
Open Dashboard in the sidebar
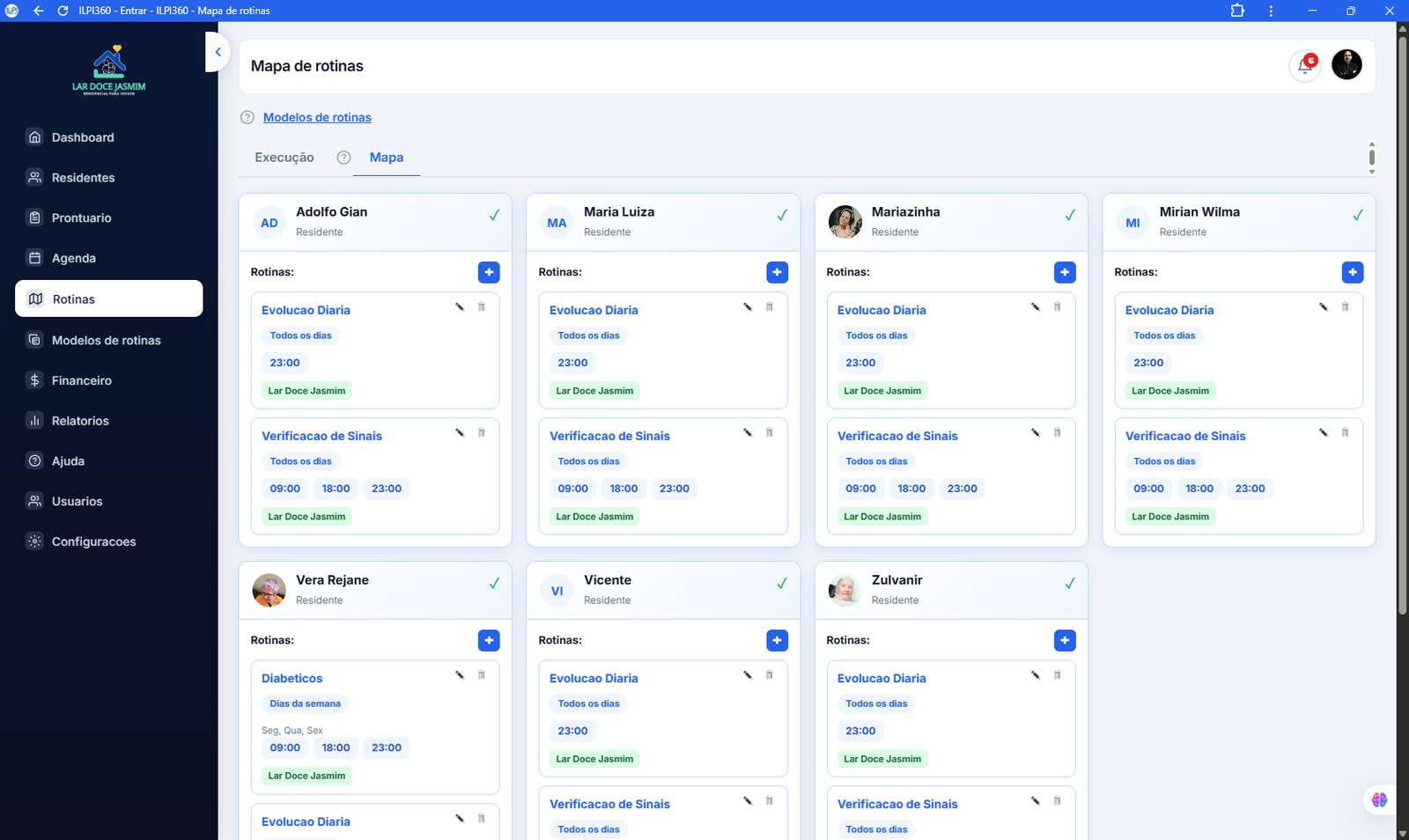click(x=109, y=137)
